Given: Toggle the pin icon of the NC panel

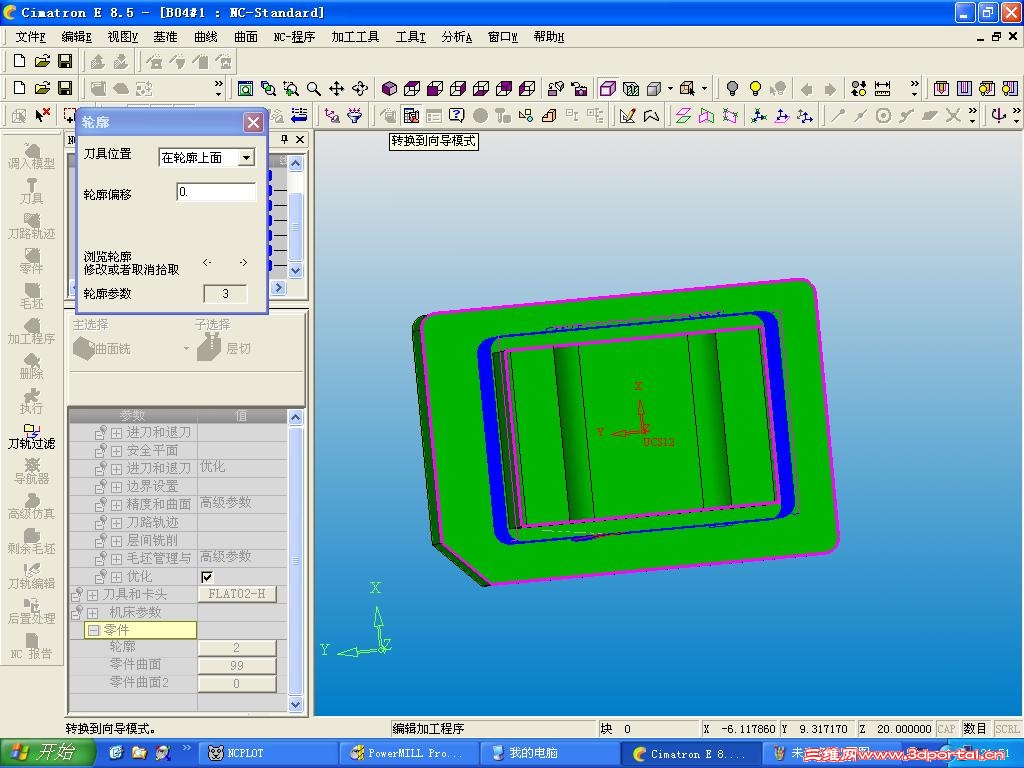Looking at the screenshot, I should pyautogui.click(x=284, y=139).
